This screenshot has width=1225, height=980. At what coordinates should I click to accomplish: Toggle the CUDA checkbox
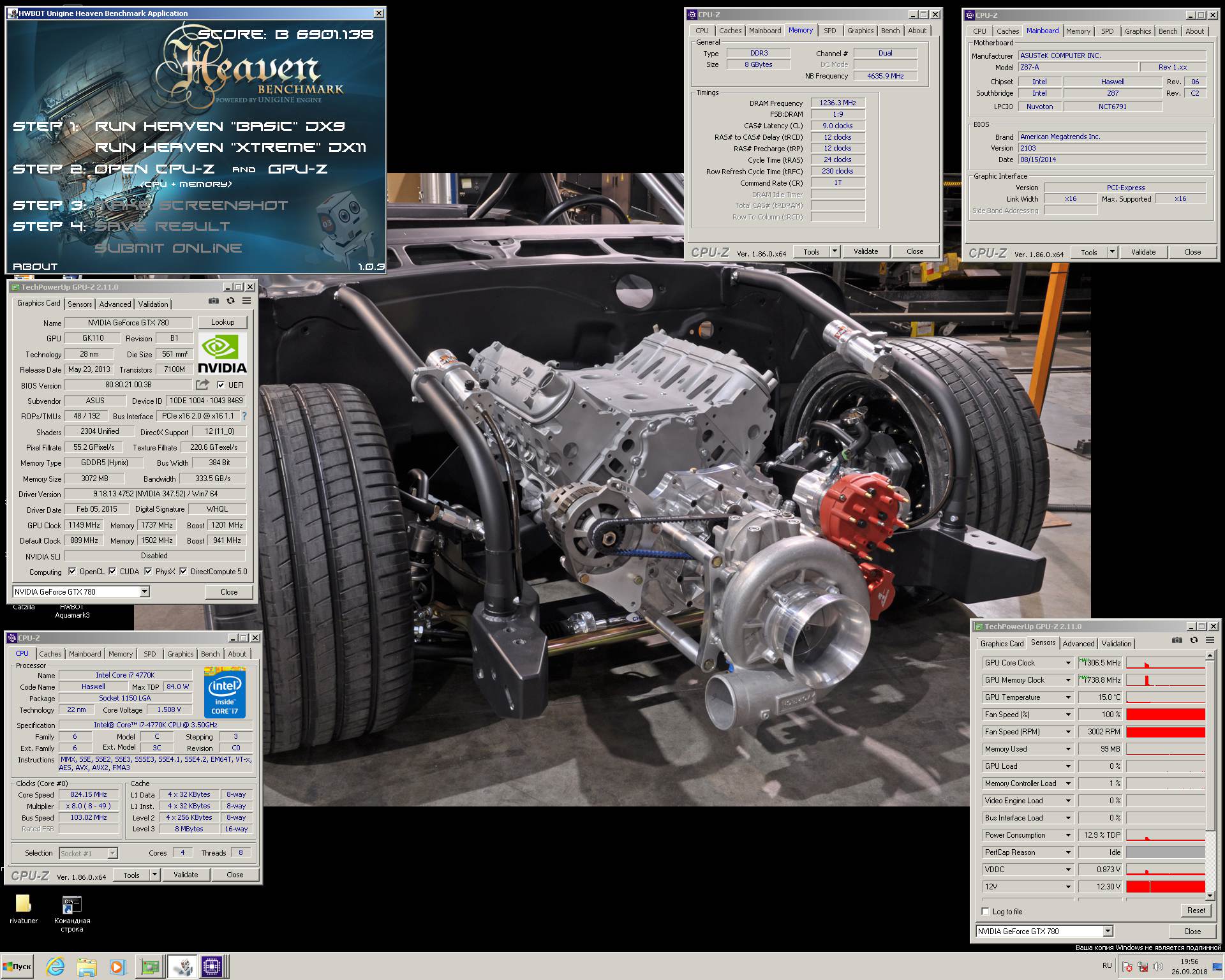[112, 572]
